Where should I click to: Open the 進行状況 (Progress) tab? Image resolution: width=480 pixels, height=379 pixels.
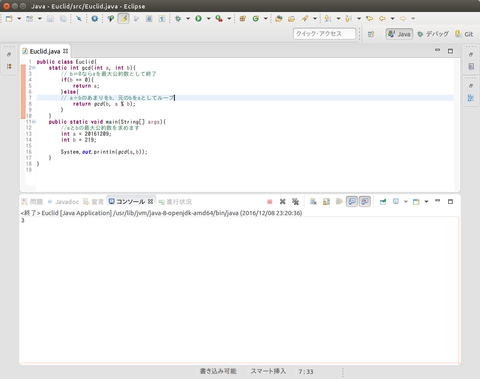(175, 202)
